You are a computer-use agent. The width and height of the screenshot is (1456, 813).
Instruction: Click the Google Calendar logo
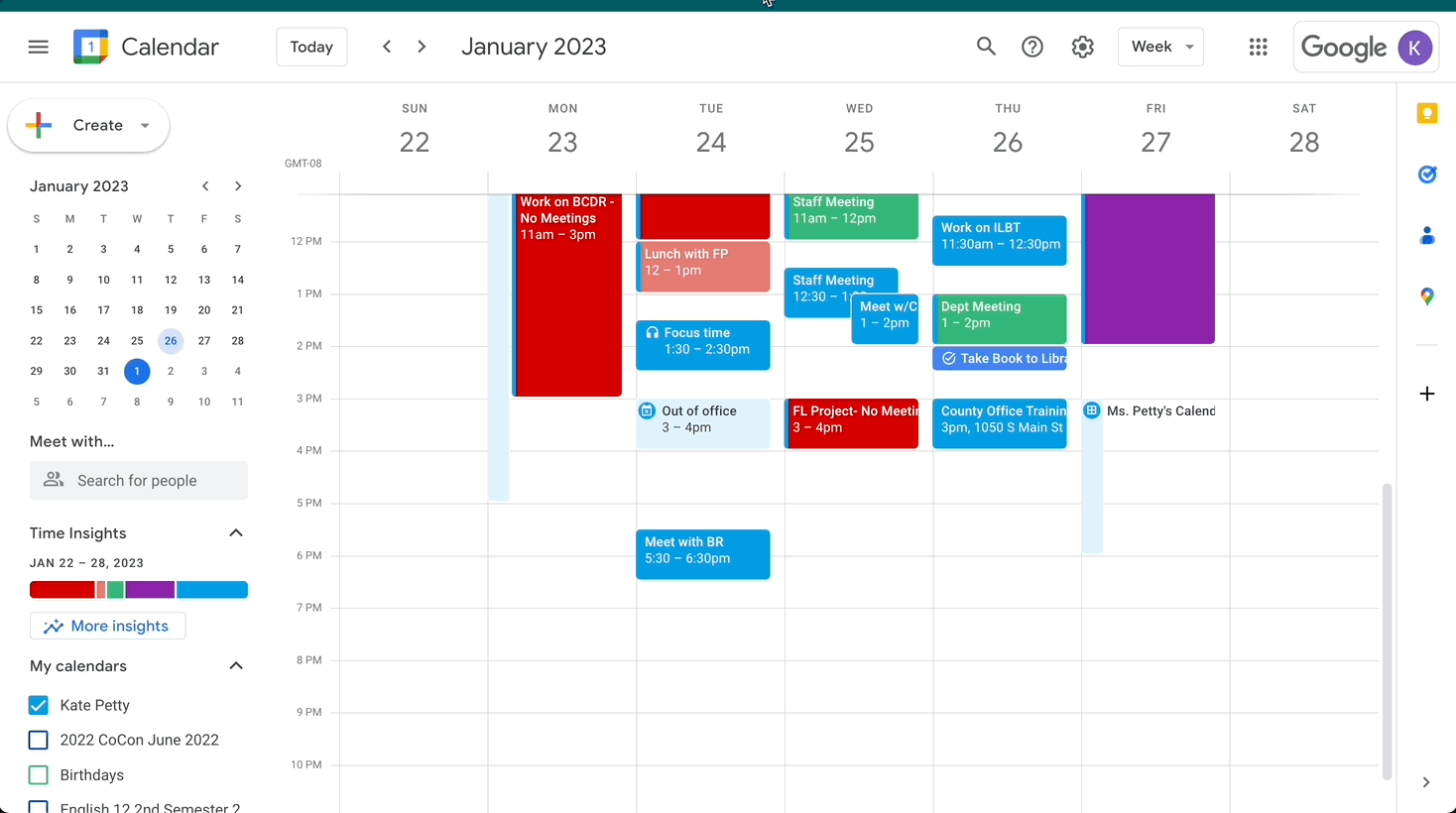pyautogui.click(x=90, y=47)
